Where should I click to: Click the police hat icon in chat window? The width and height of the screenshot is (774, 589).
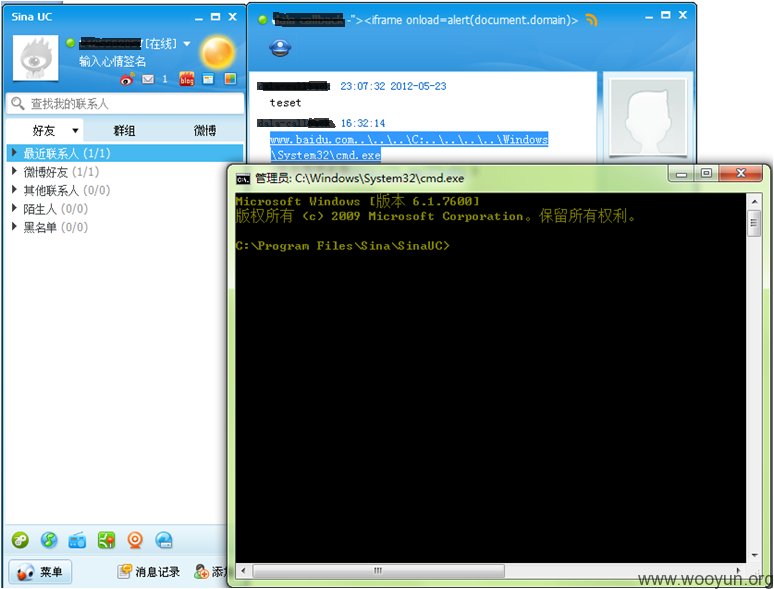[280, 48]
